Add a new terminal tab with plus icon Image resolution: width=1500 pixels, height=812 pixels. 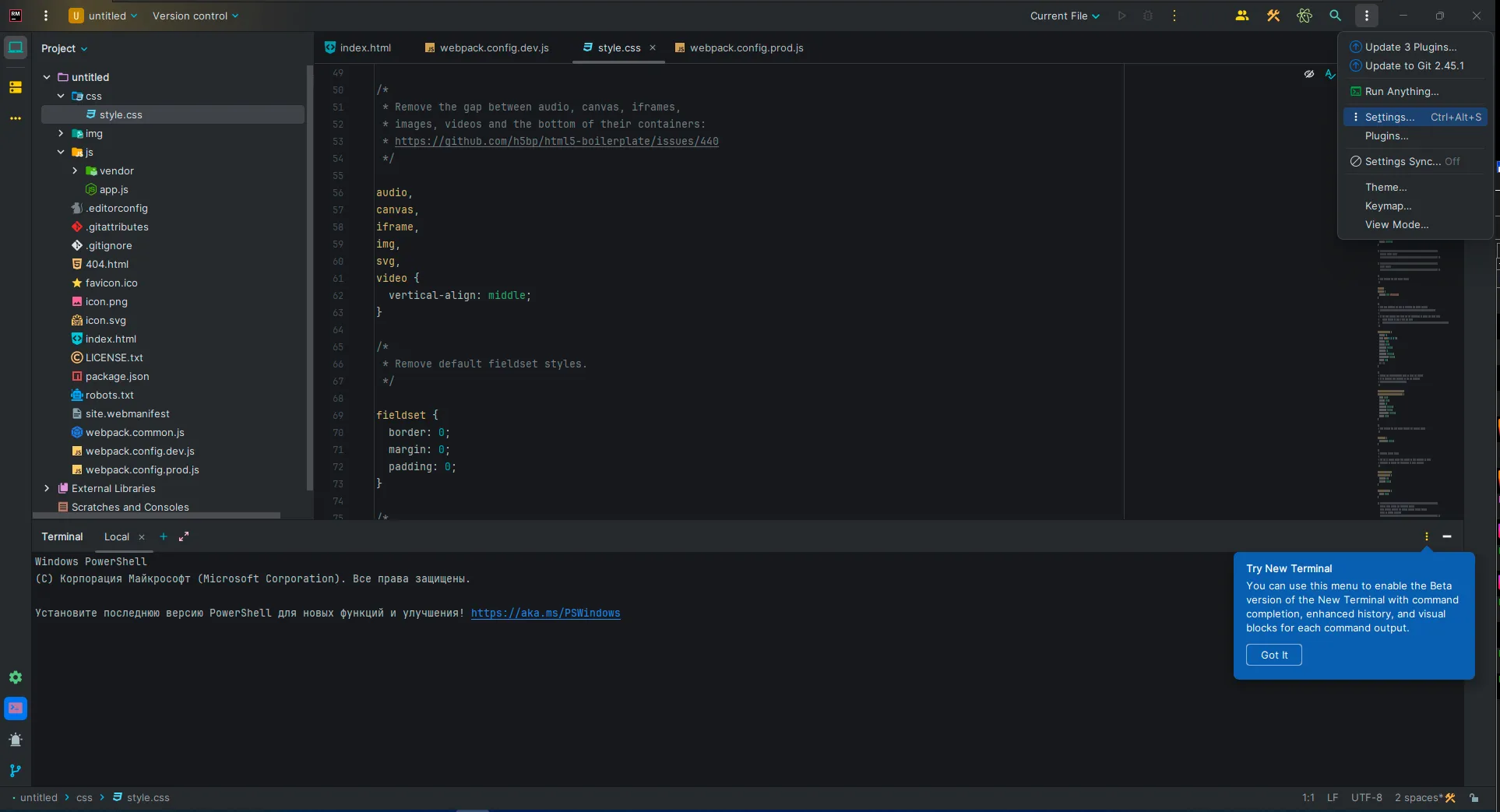click(x=164, y=536)
